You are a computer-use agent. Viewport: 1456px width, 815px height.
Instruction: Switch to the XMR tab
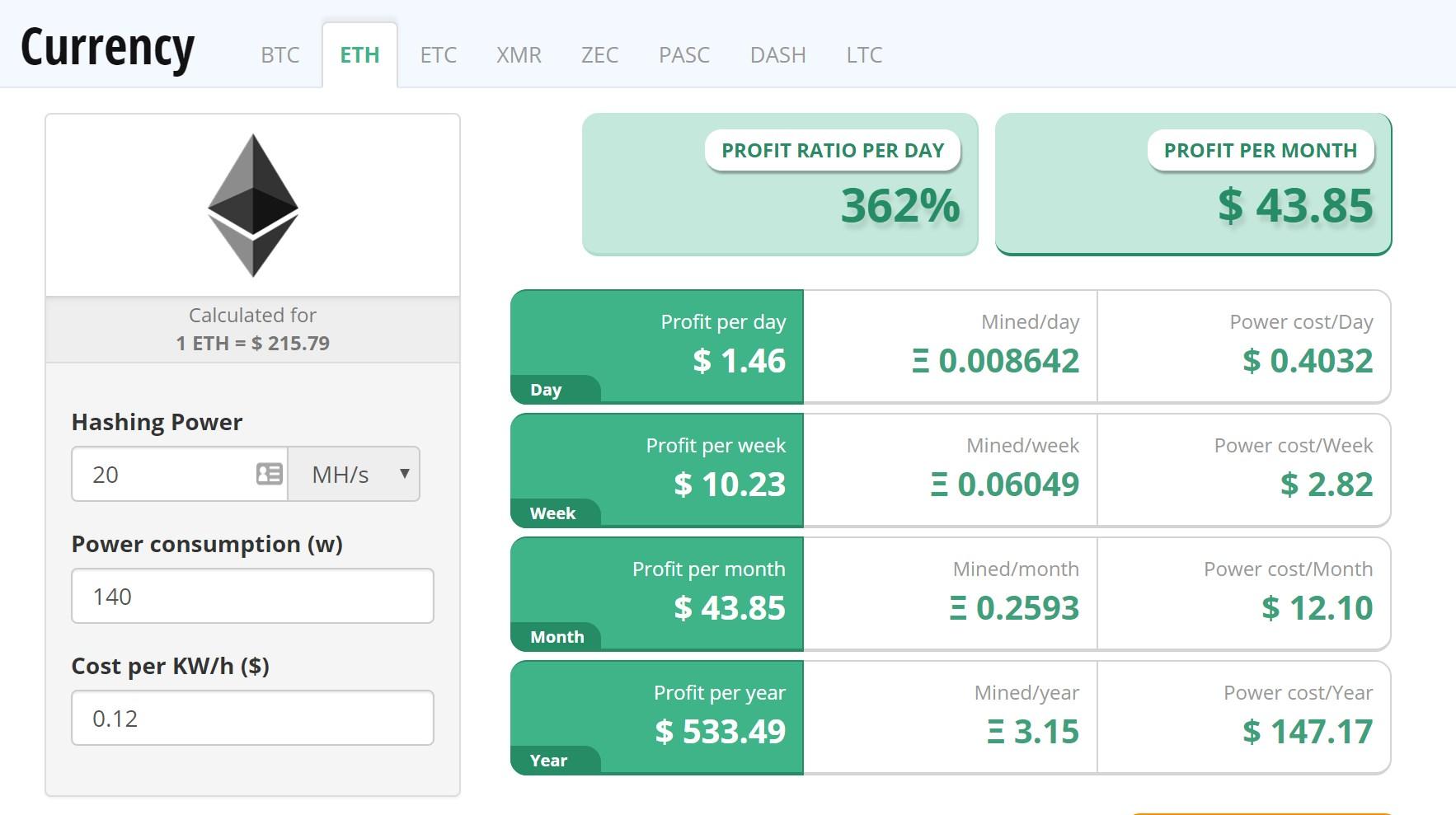[x=519, y=55]
